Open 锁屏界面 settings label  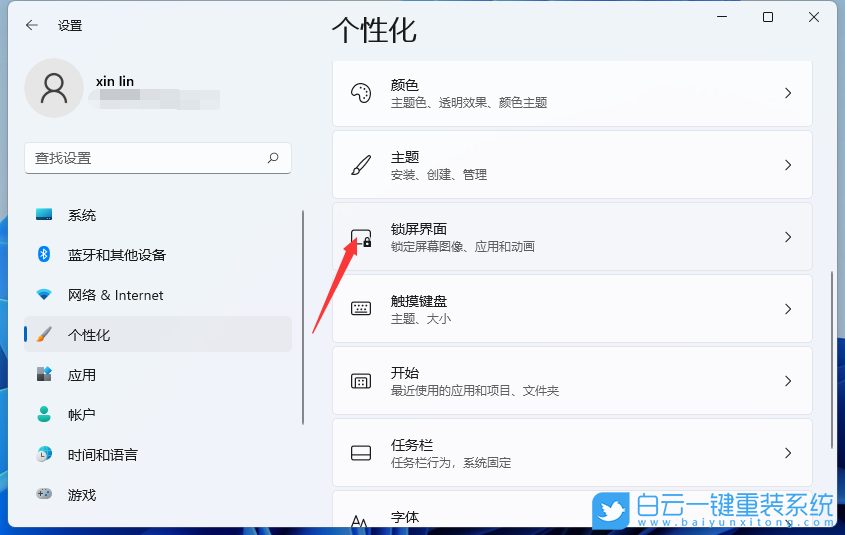pos(419,229)
